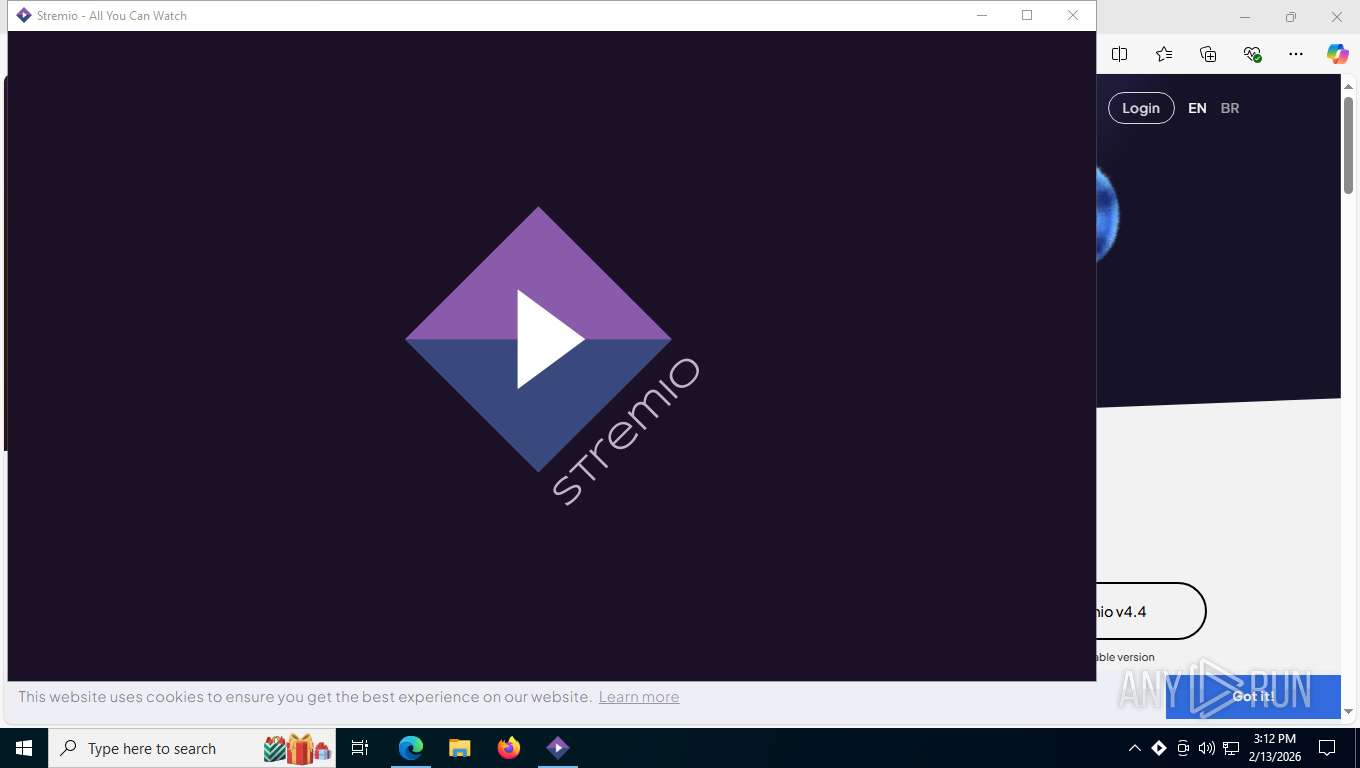Open Copilot icon in Edge toolbar
Viewport: 1360px width, 768px height.
[1338, 54]
